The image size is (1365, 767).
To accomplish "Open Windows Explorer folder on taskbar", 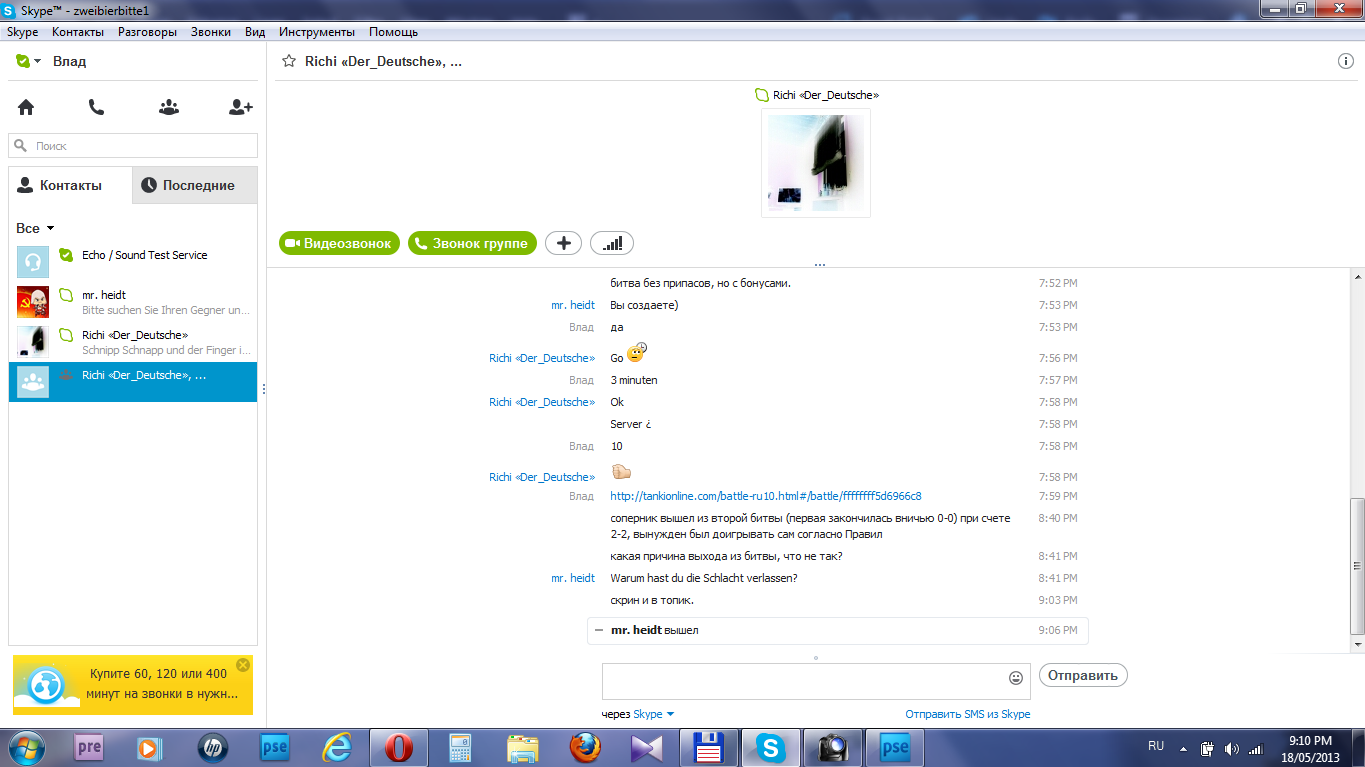I will [523, 747].
